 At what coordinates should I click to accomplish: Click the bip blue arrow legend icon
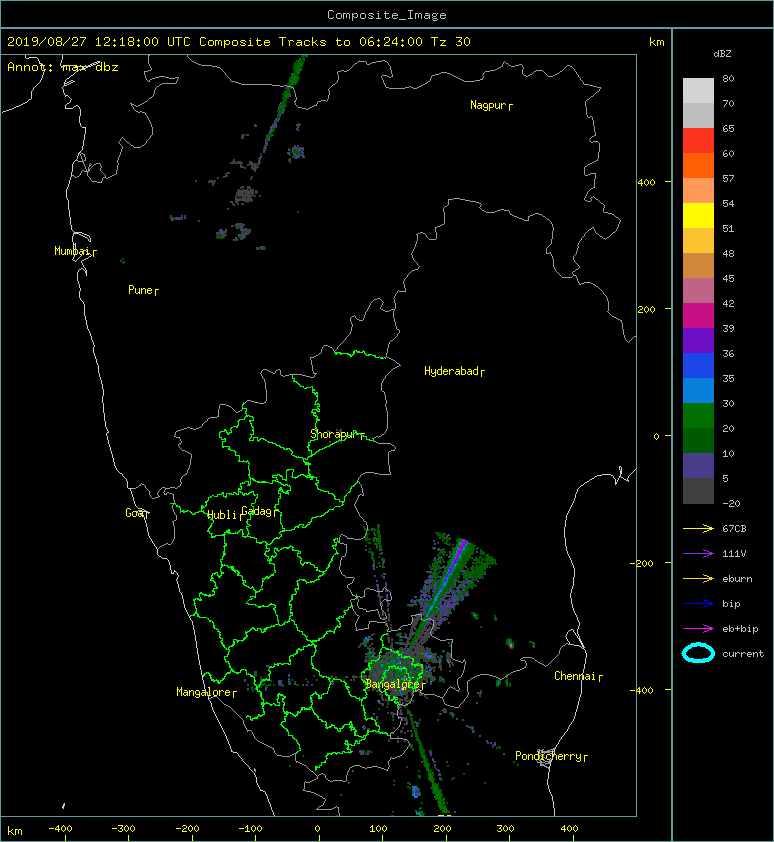coord(698,604)
